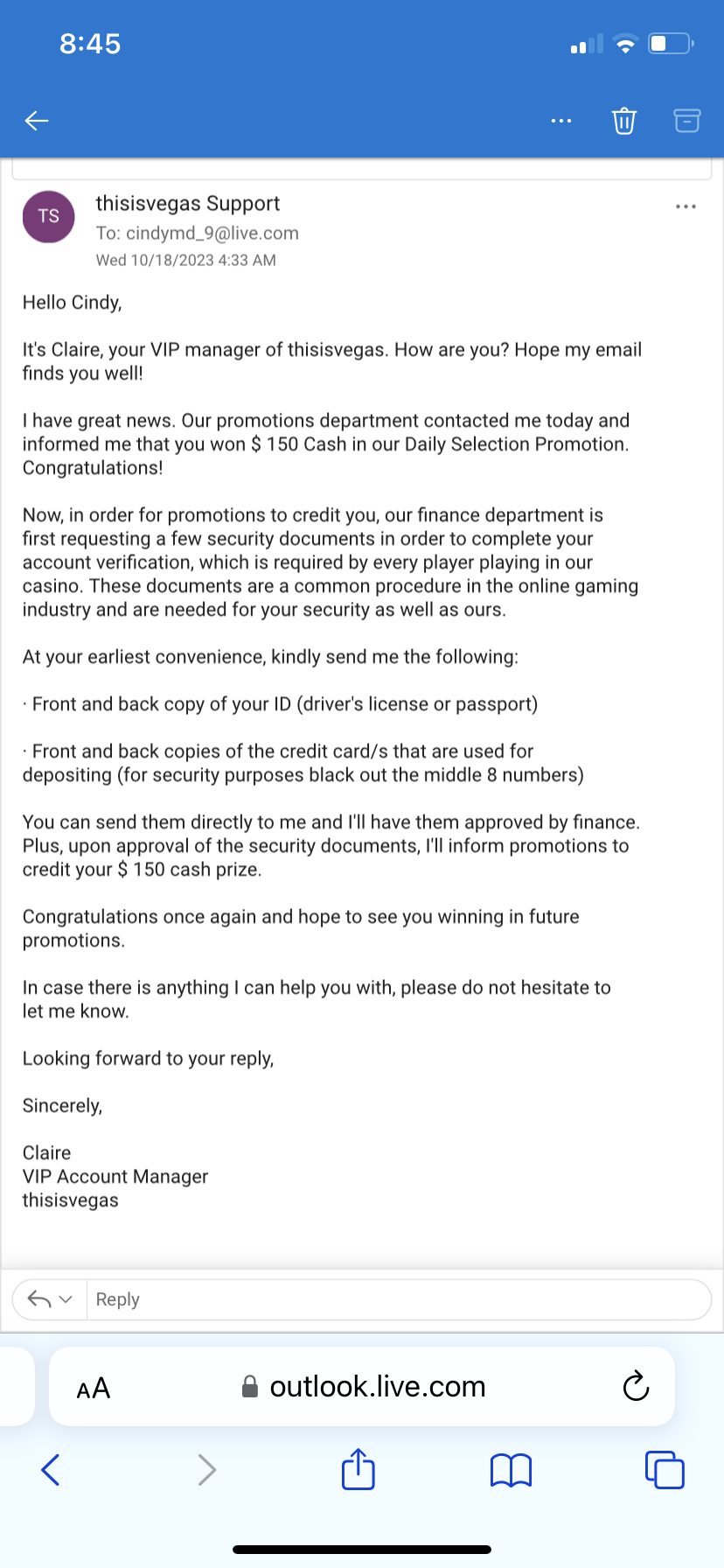Tap the back arrow to return to inbox

[x=37, y=121]
